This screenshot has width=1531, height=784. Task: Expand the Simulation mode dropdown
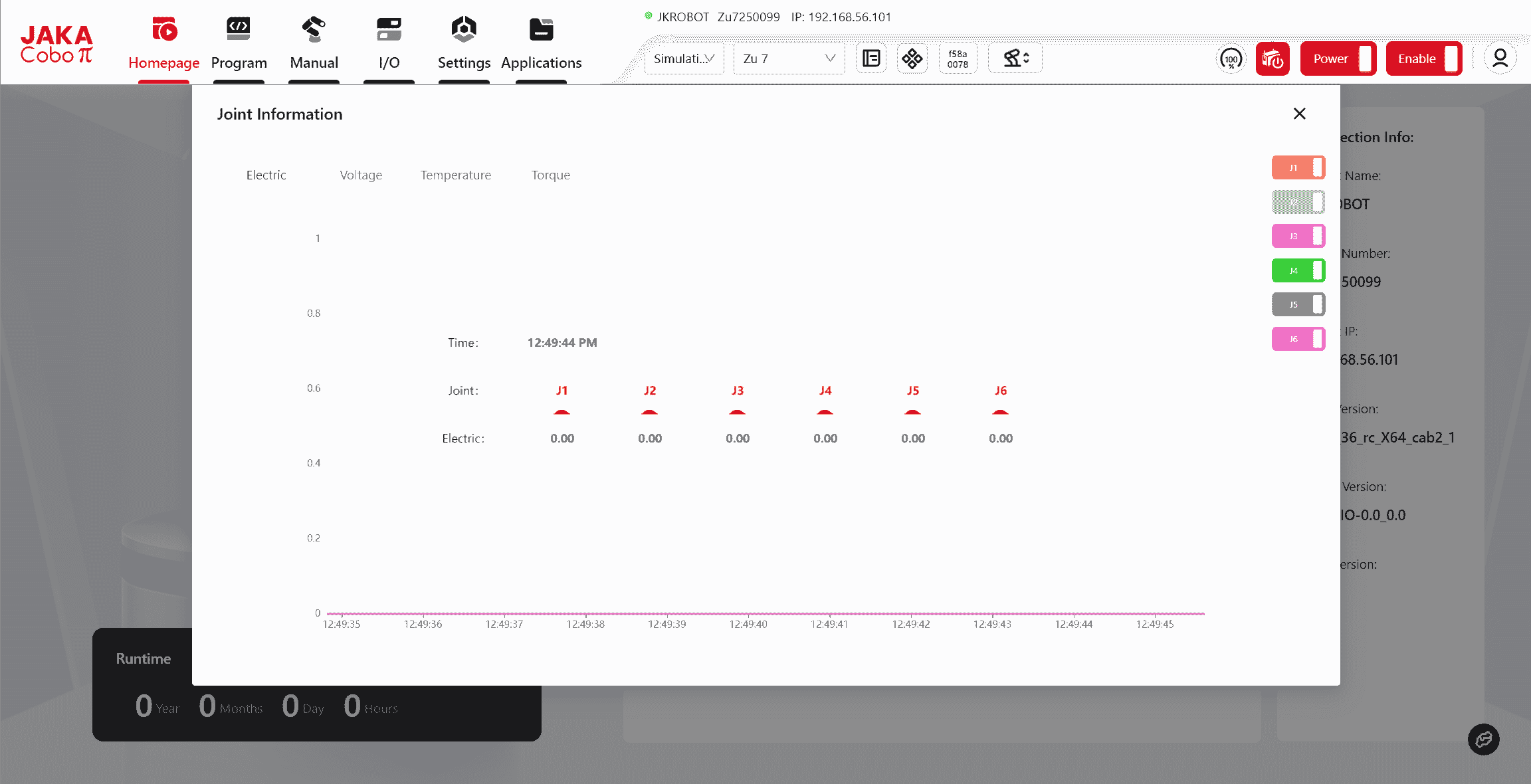(x=684, y=58)
